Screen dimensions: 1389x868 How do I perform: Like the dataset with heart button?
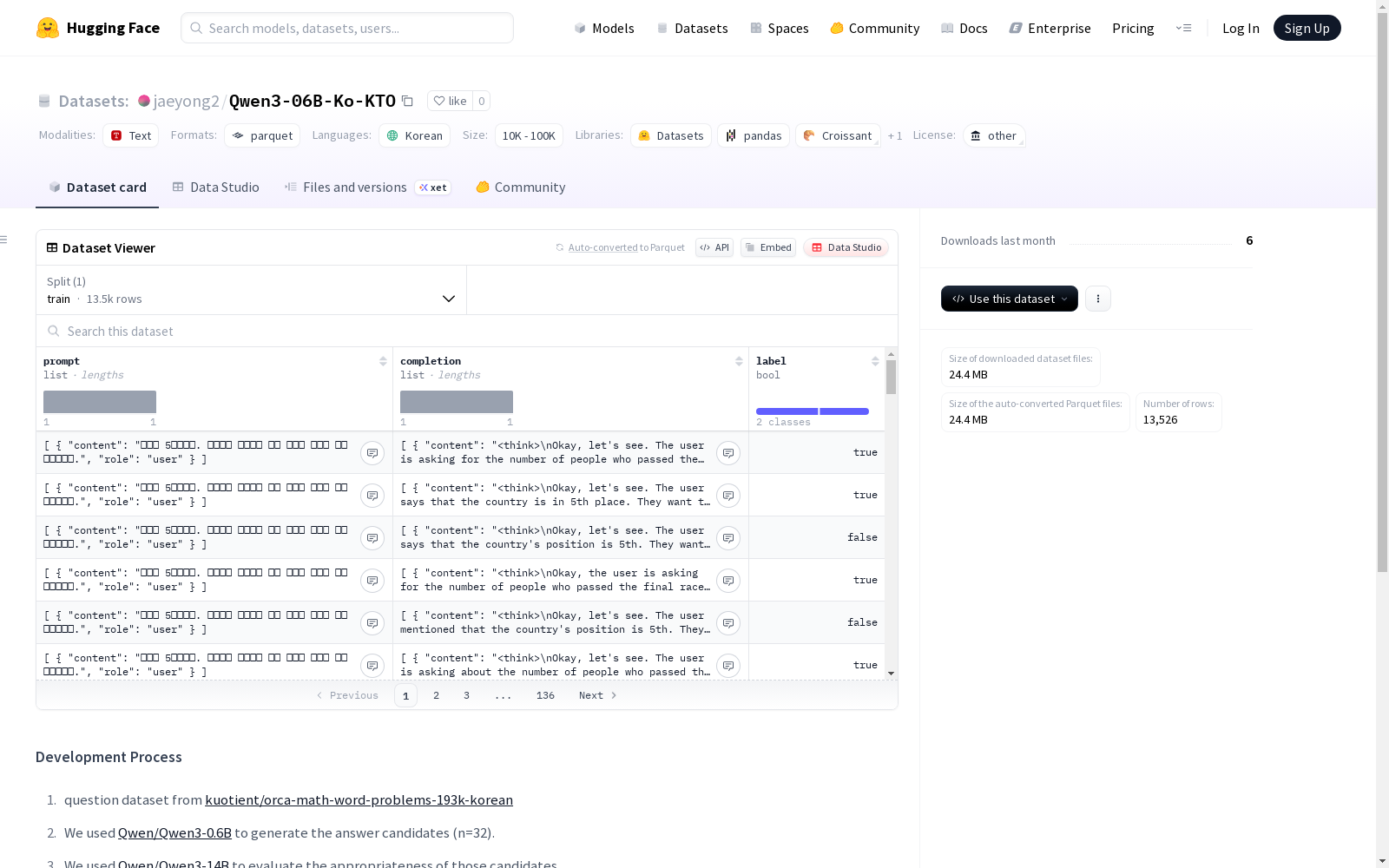[450, 101]
